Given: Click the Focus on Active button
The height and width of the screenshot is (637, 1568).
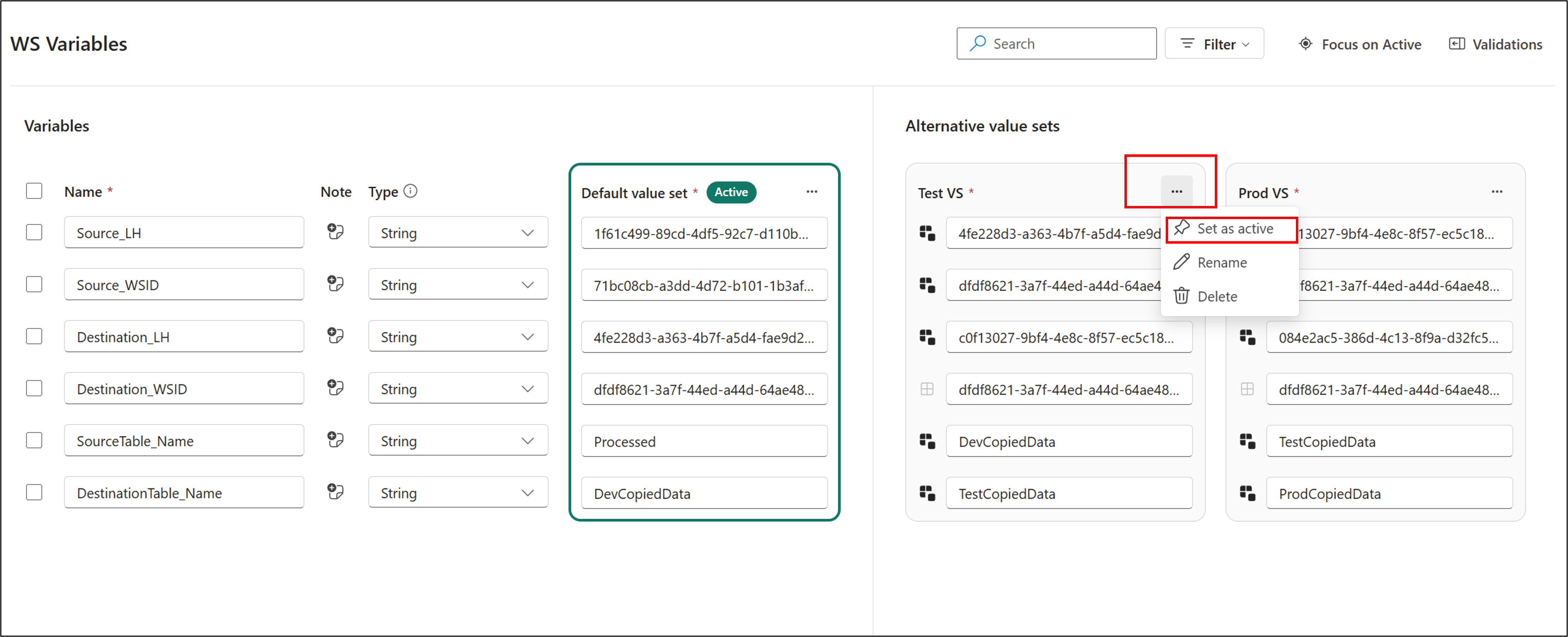Looking at the screenshot, I should (x=1359, y=44).
